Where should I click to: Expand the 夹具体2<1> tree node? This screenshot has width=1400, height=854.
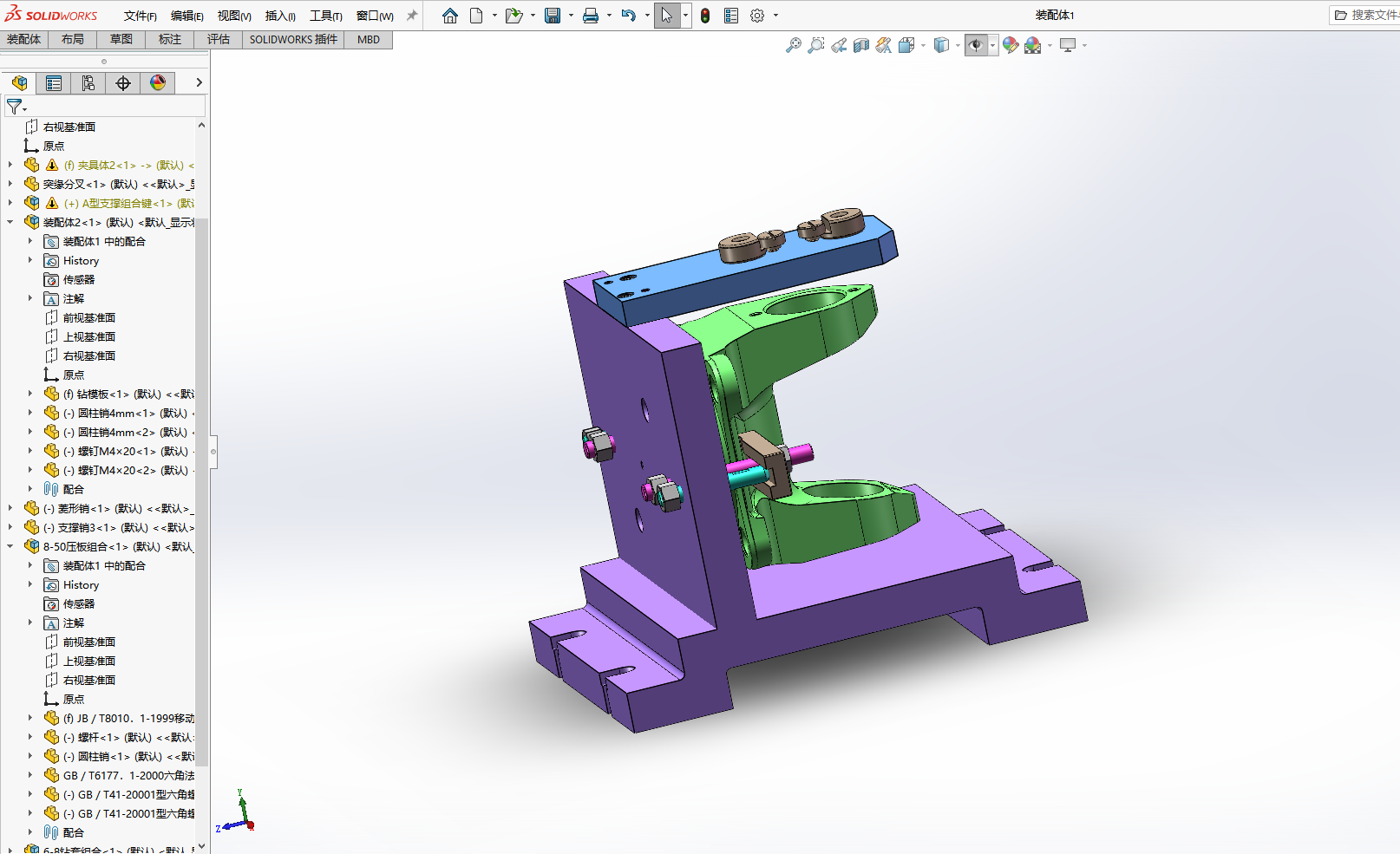coord(10,165)
